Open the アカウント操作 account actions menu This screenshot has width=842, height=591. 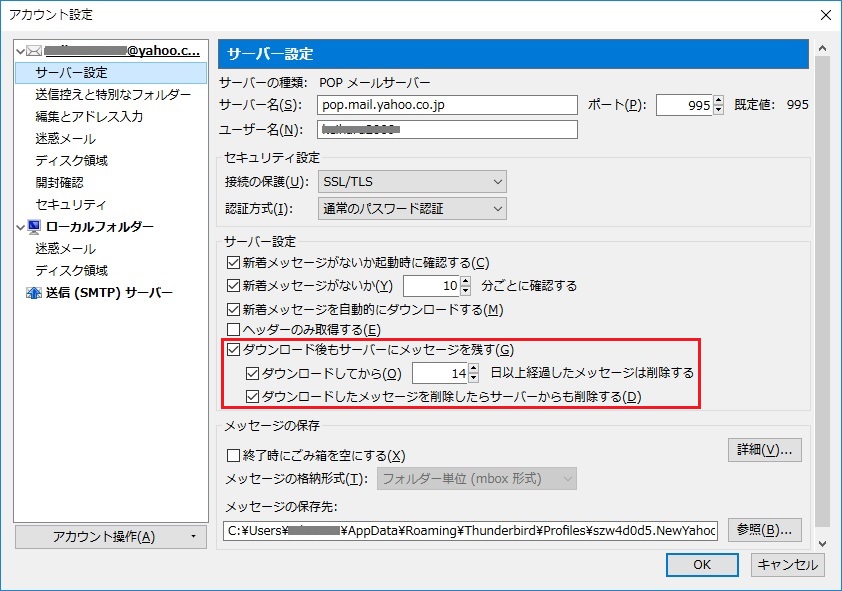[x=111, y=537]
